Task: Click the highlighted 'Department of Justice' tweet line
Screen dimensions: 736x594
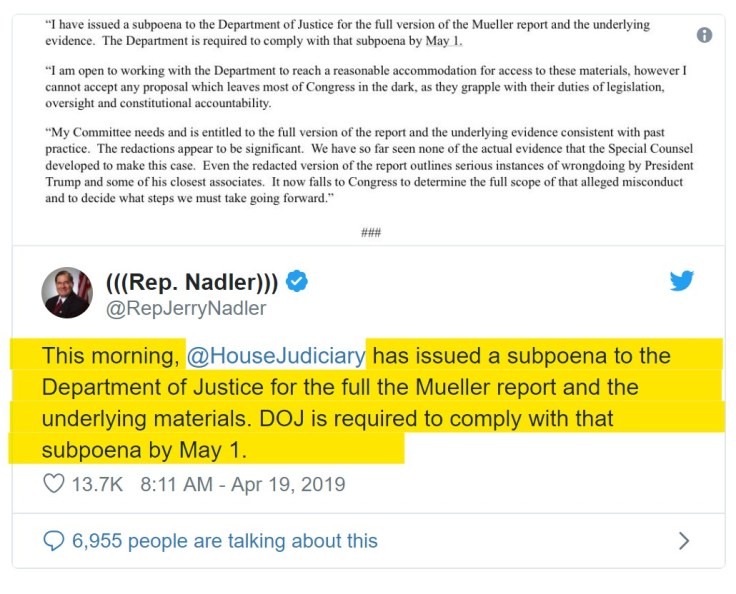Action: pyautogui.click(x=340, y=387)
